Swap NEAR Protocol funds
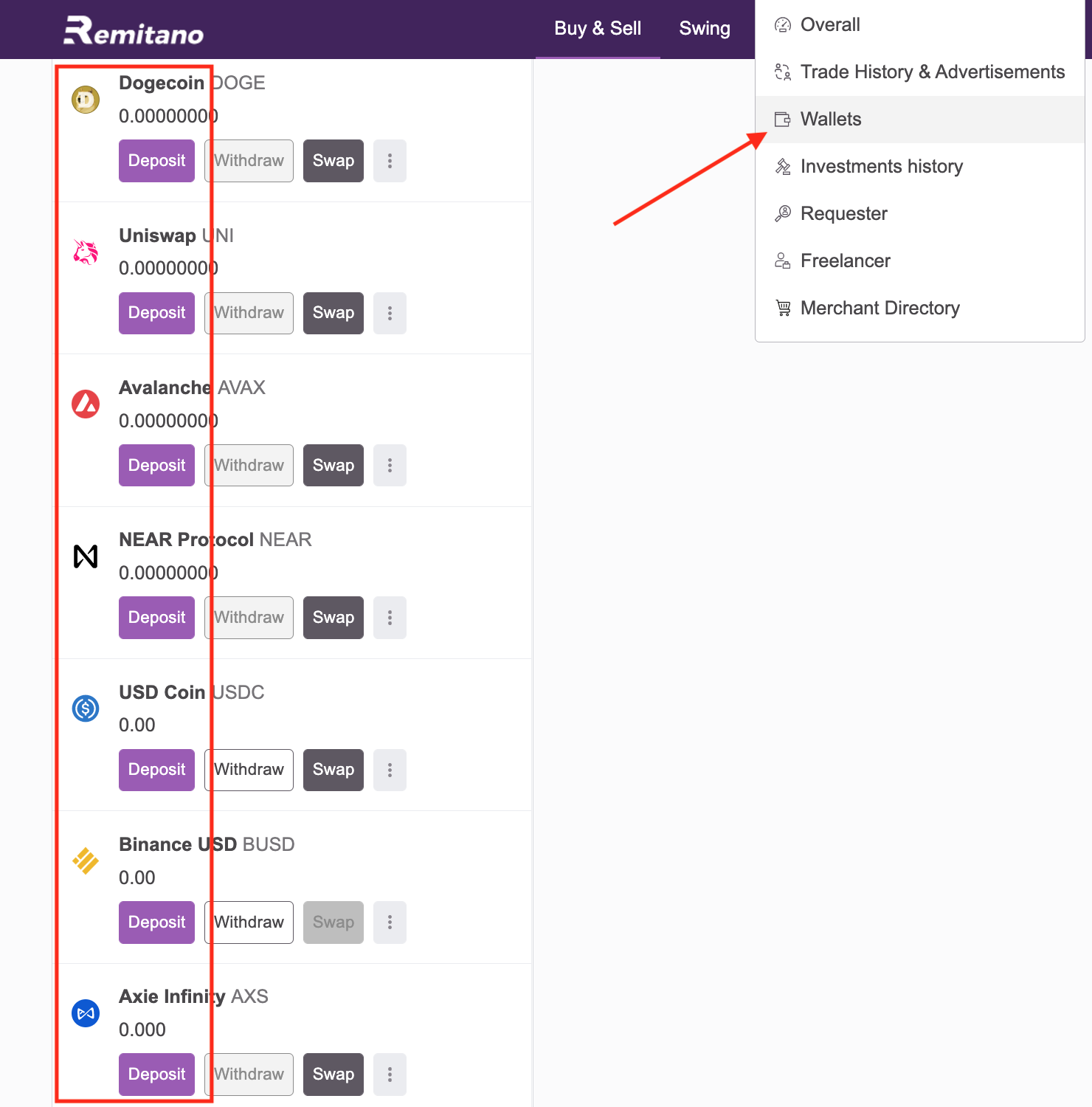 (334, 618)
